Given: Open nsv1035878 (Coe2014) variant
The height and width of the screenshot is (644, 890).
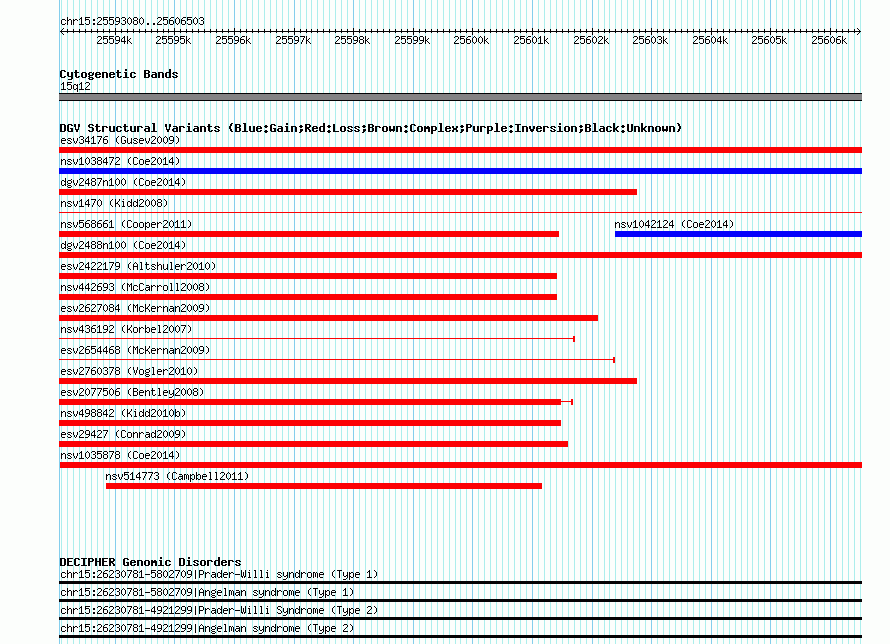Looking at the screenshot, I should (120, 455).
